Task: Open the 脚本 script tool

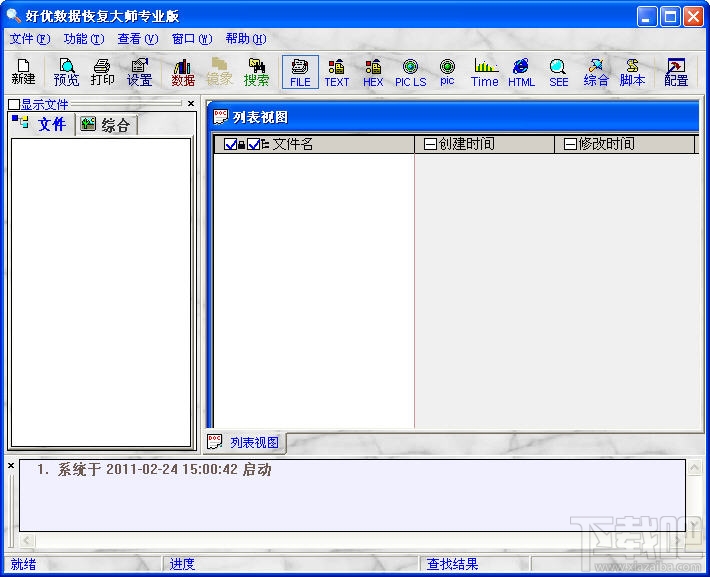Action: point(632,72)
